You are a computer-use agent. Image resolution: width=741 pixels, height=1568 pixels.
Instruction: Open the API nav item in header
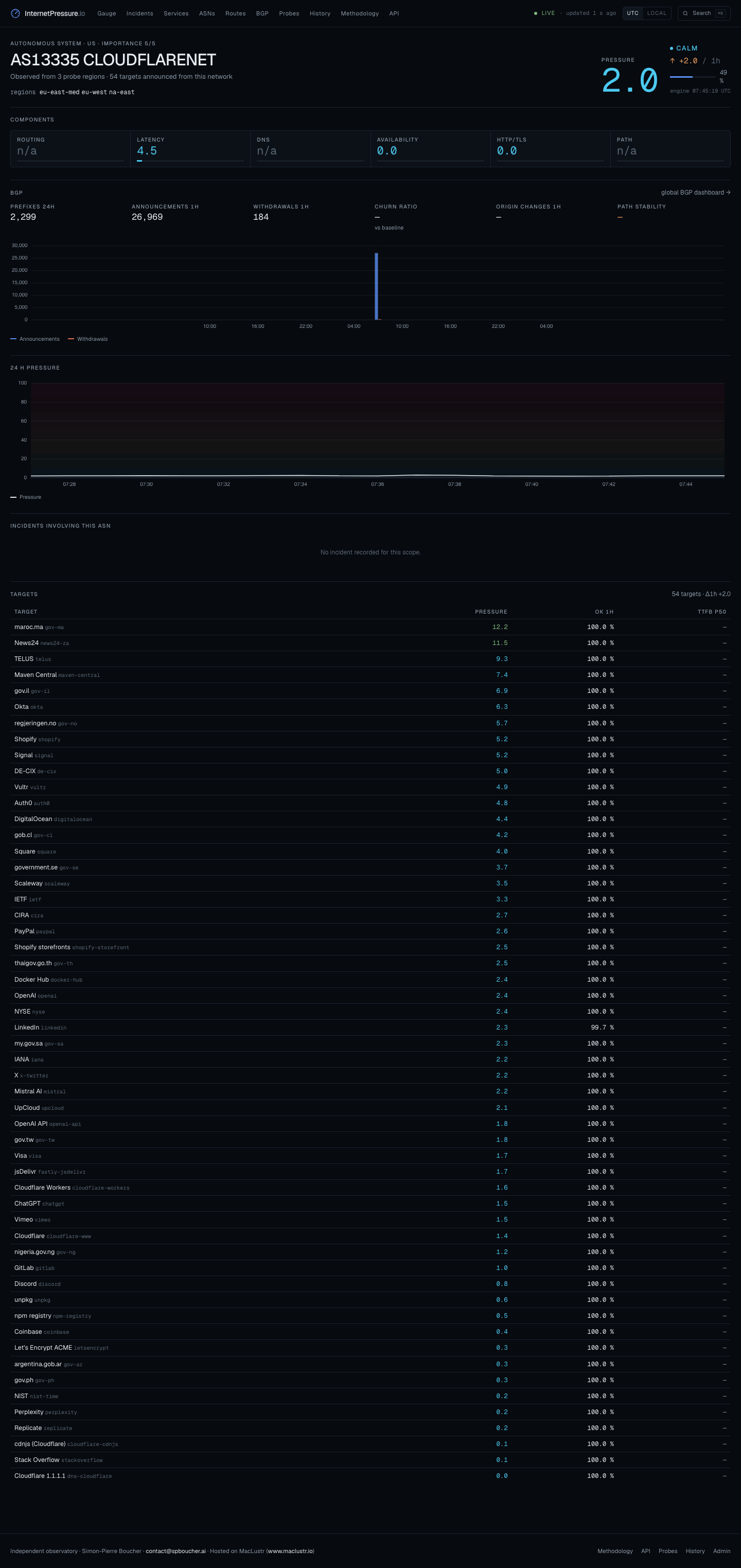tap(394, 13)
